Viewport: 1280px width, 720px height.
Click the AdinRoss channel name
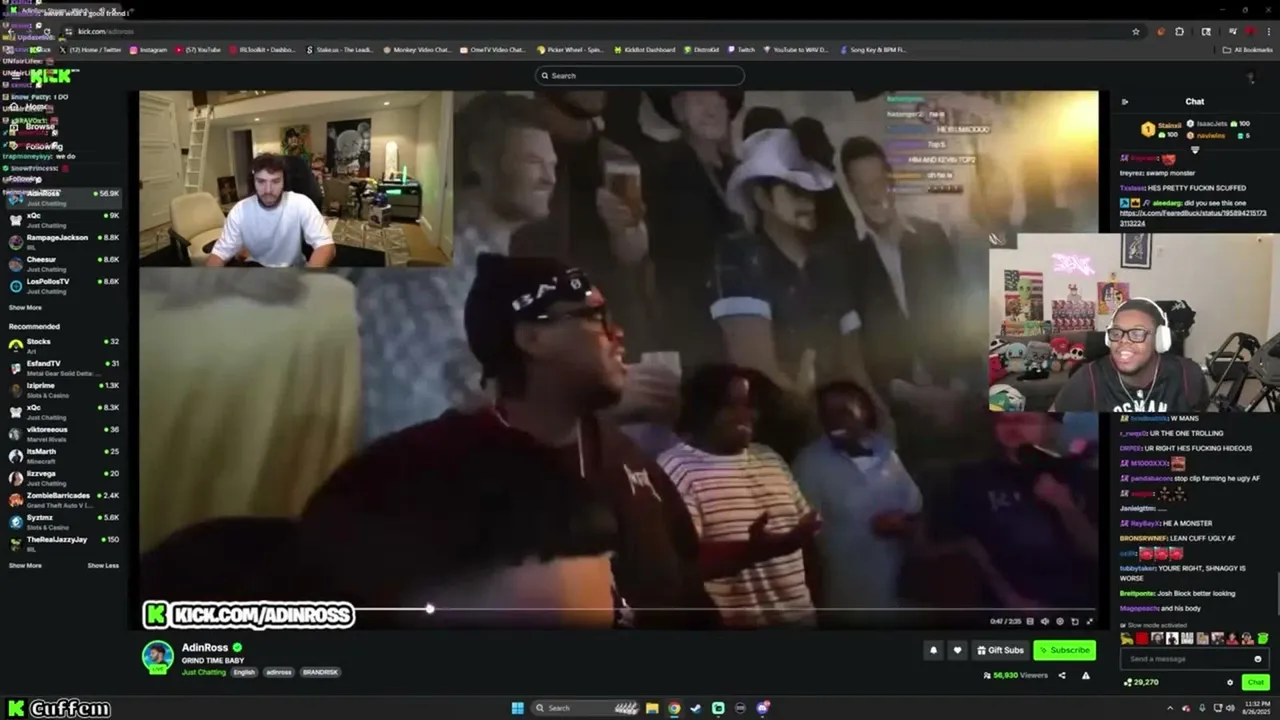click(205, 648)
